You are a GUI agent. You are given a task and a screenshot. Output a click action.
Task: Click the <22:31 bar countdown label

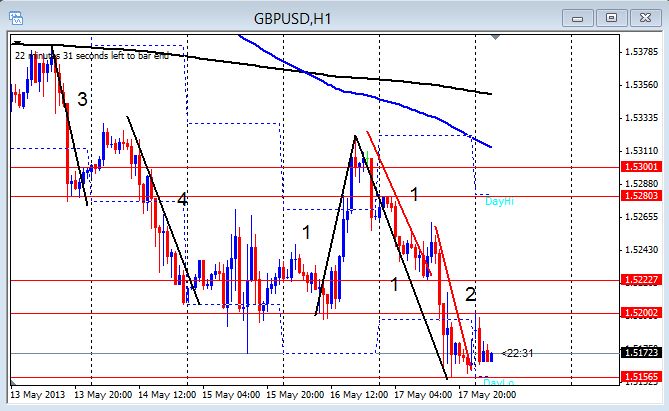coord(518,353)
